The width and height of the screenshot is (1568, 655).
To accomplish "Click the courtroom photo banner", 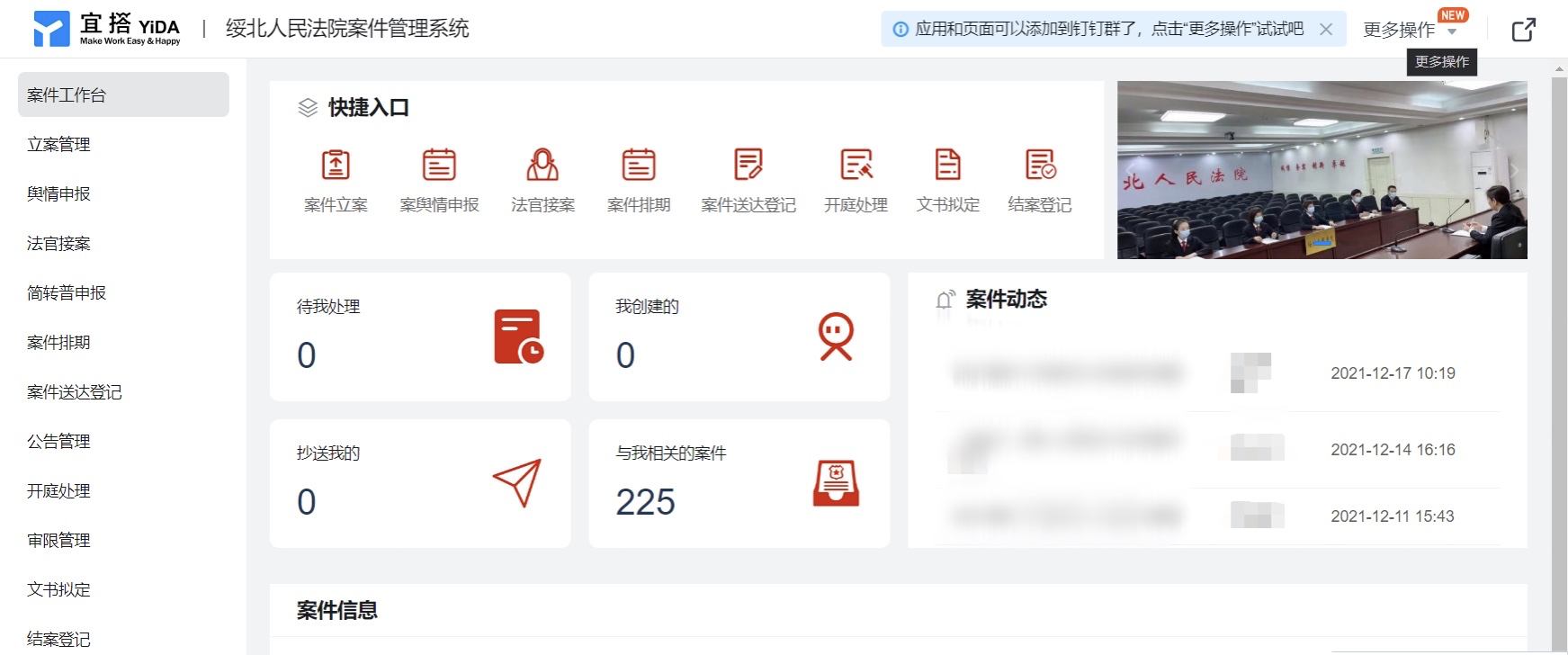I will click(1322, 170).
